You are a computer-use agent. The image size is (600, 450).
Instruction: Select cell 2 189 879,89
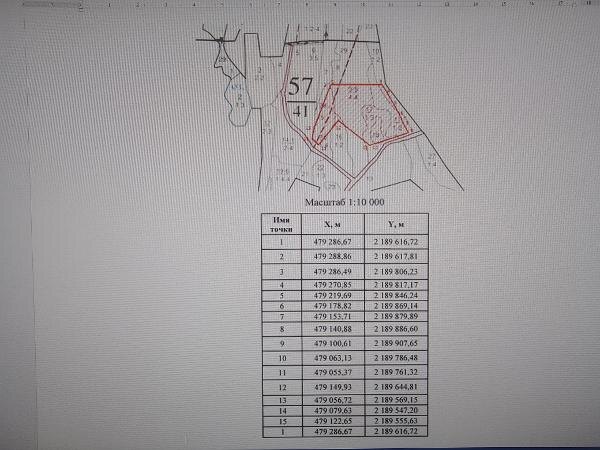tap(396, 317)
